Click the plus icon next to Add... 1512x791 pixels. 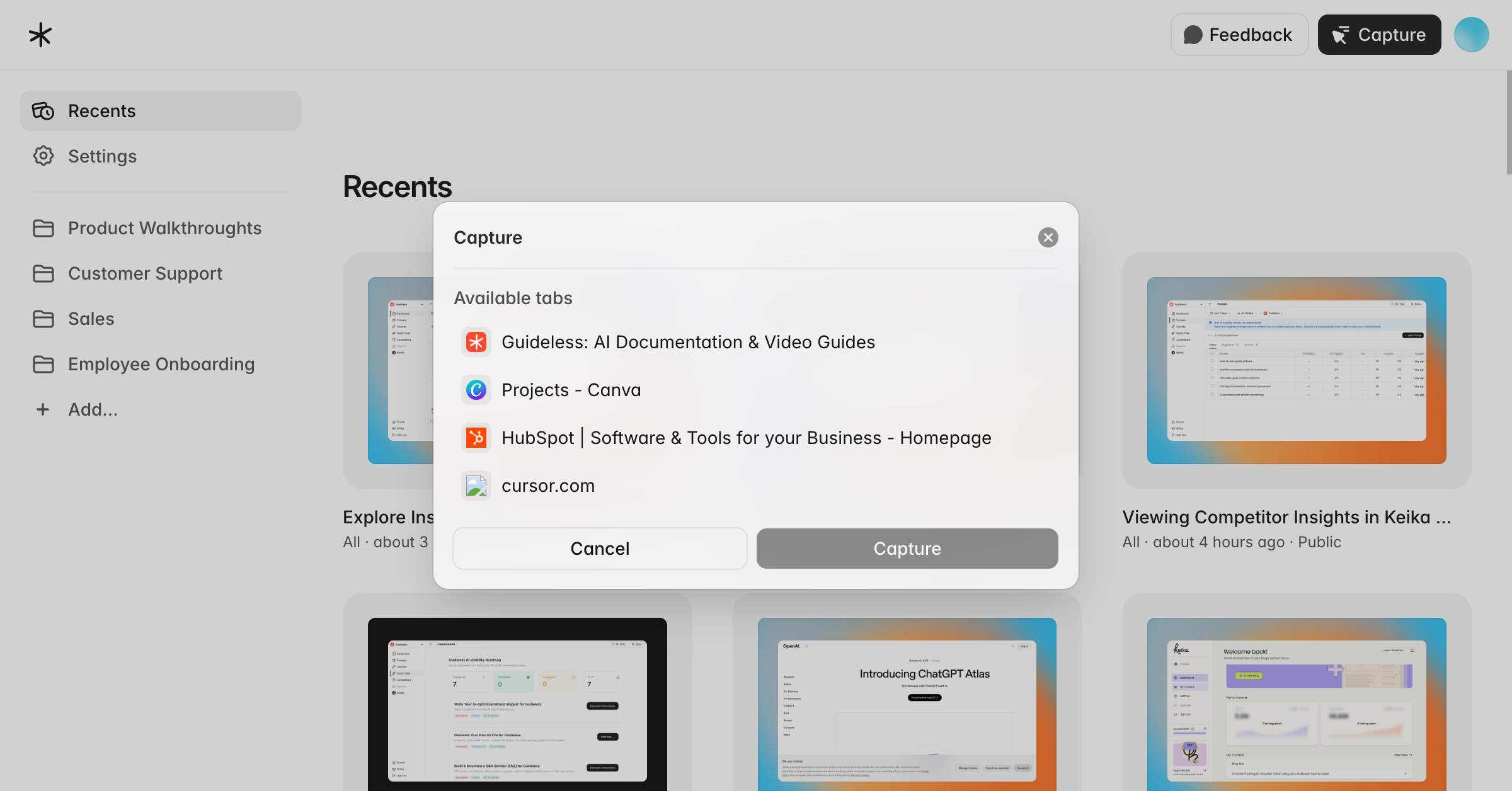pyautogui.click(x=42, y=409)
